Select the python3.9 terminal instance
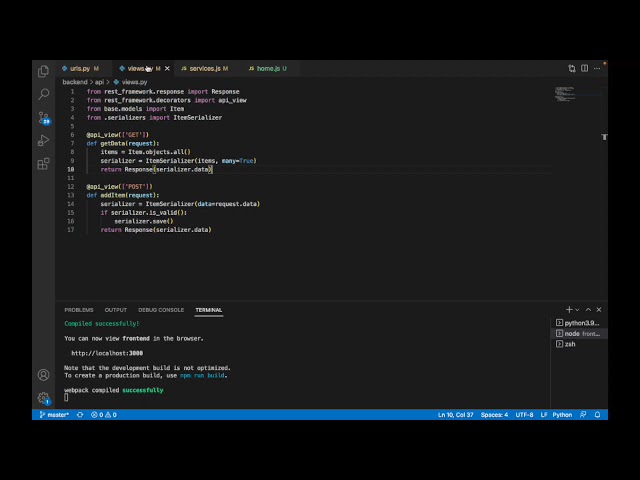The height and width of the screenshot is (480, 640). pyautogui.click(x=578, y=323)
